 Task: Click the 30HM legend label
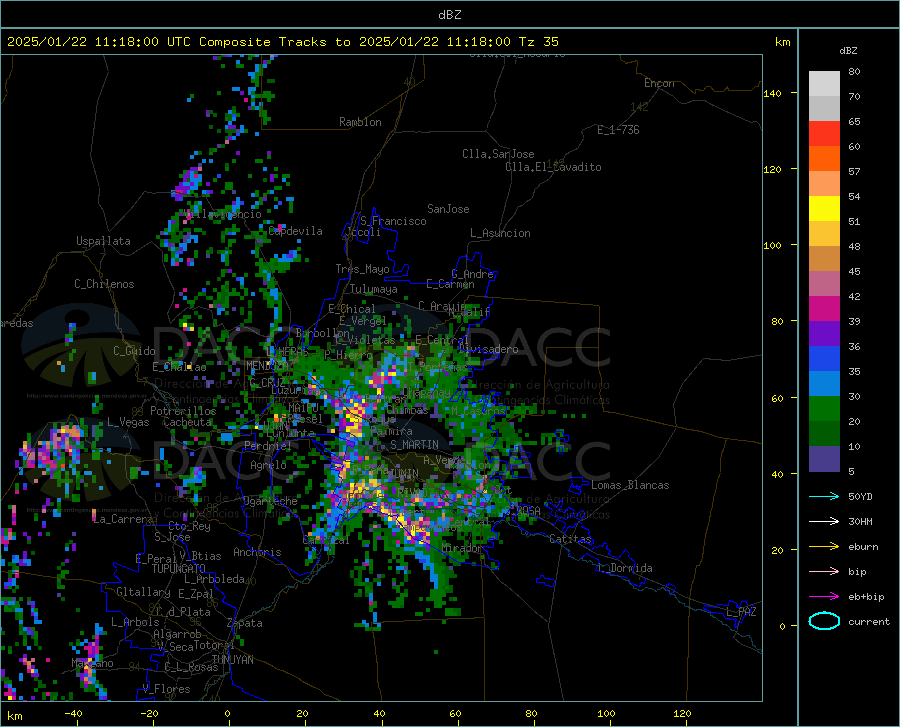point(860,522)
